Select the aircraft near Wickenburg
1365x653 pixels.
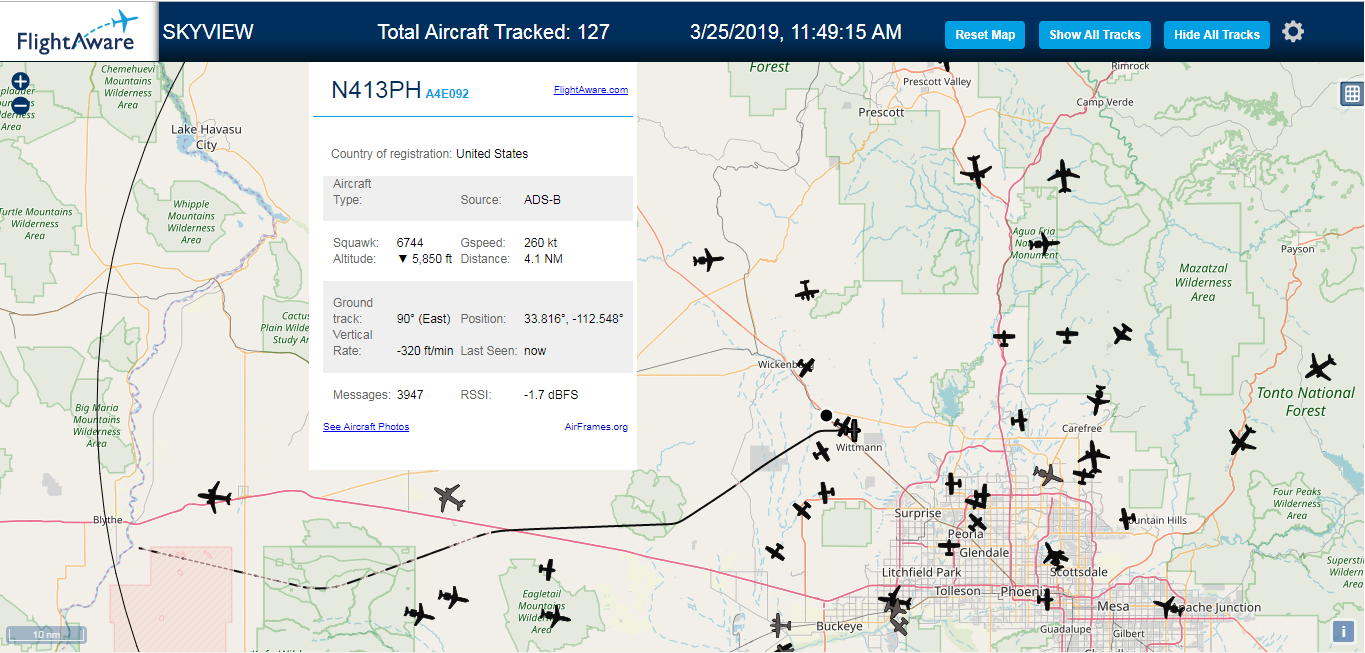pos(806,367)
